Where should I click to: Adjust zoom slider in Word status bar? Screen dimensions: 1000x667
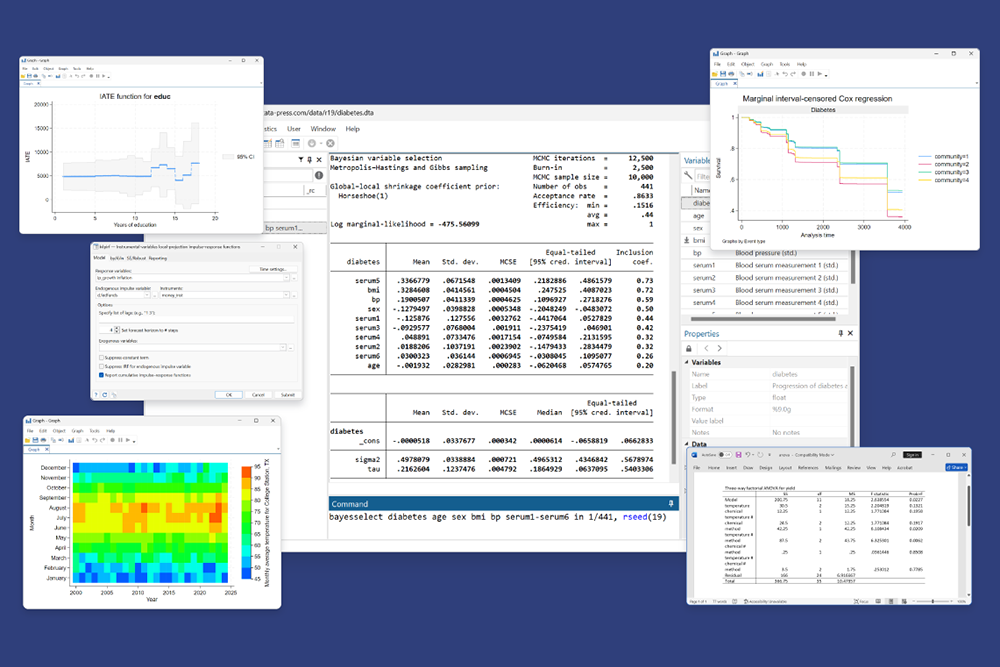coord(933,601)
